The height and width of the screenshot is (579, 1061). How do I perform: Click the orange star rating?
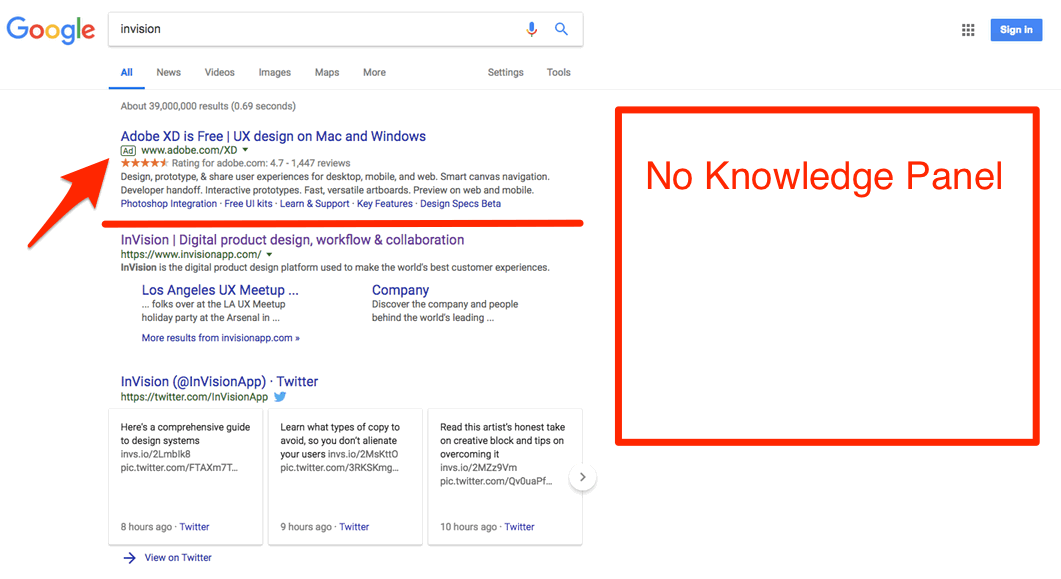144,163
